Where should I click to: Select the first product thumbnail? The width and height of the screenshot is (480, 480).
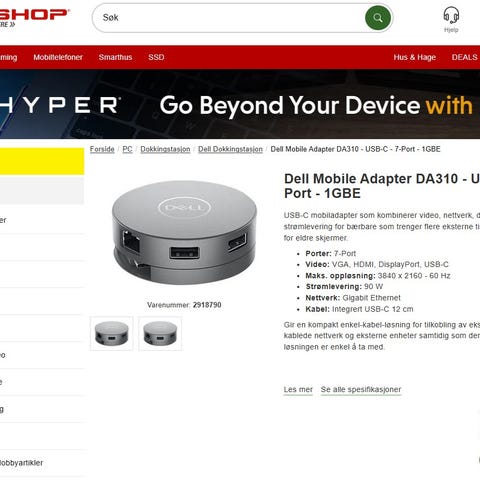click(x=112, y=333)
